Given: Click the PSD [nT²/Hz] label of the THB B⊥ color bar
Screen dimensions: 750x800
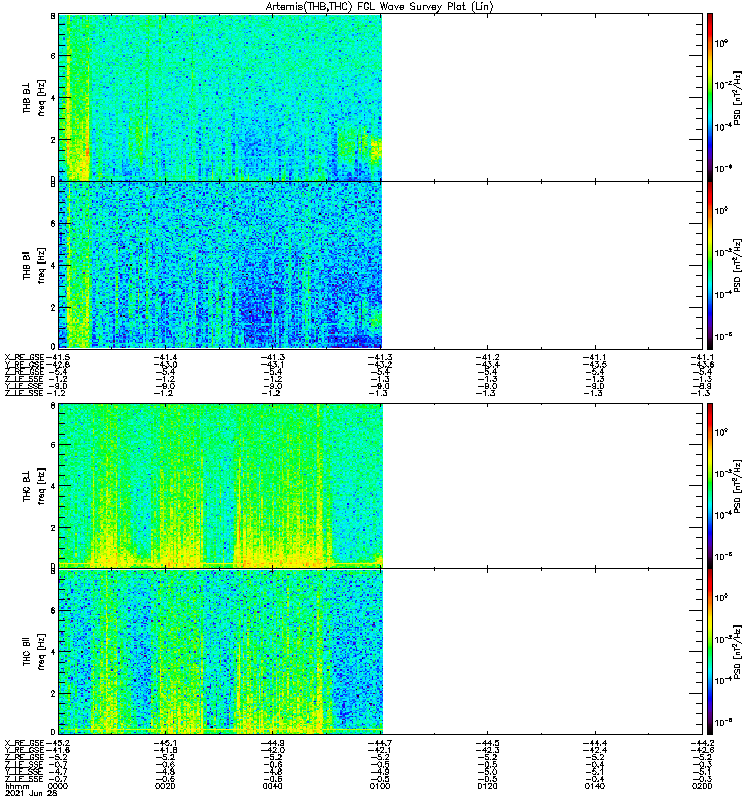Looking at the screenshot, I should coord(737,97).
